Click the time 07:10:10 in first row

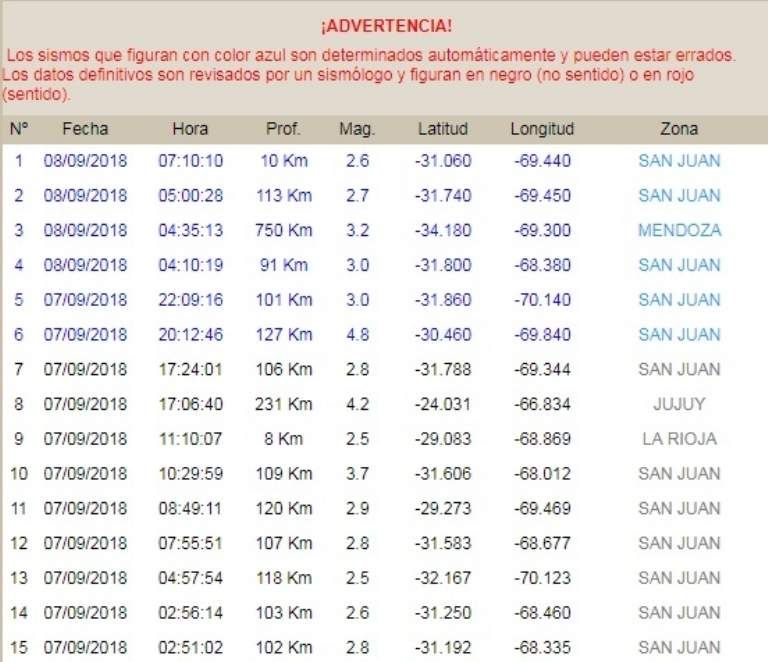point(190,161)
